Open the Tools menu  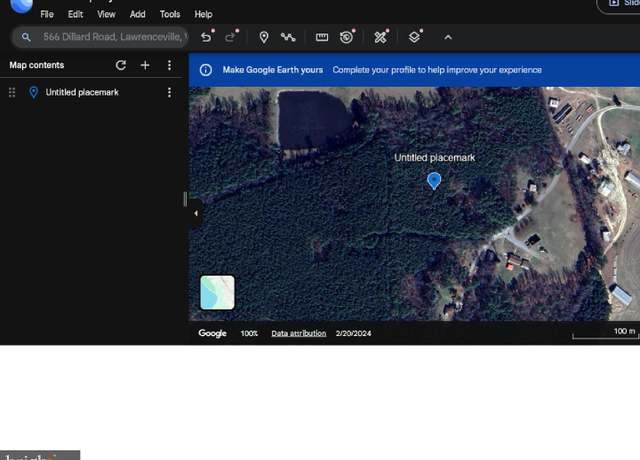[x=170, y=14]
